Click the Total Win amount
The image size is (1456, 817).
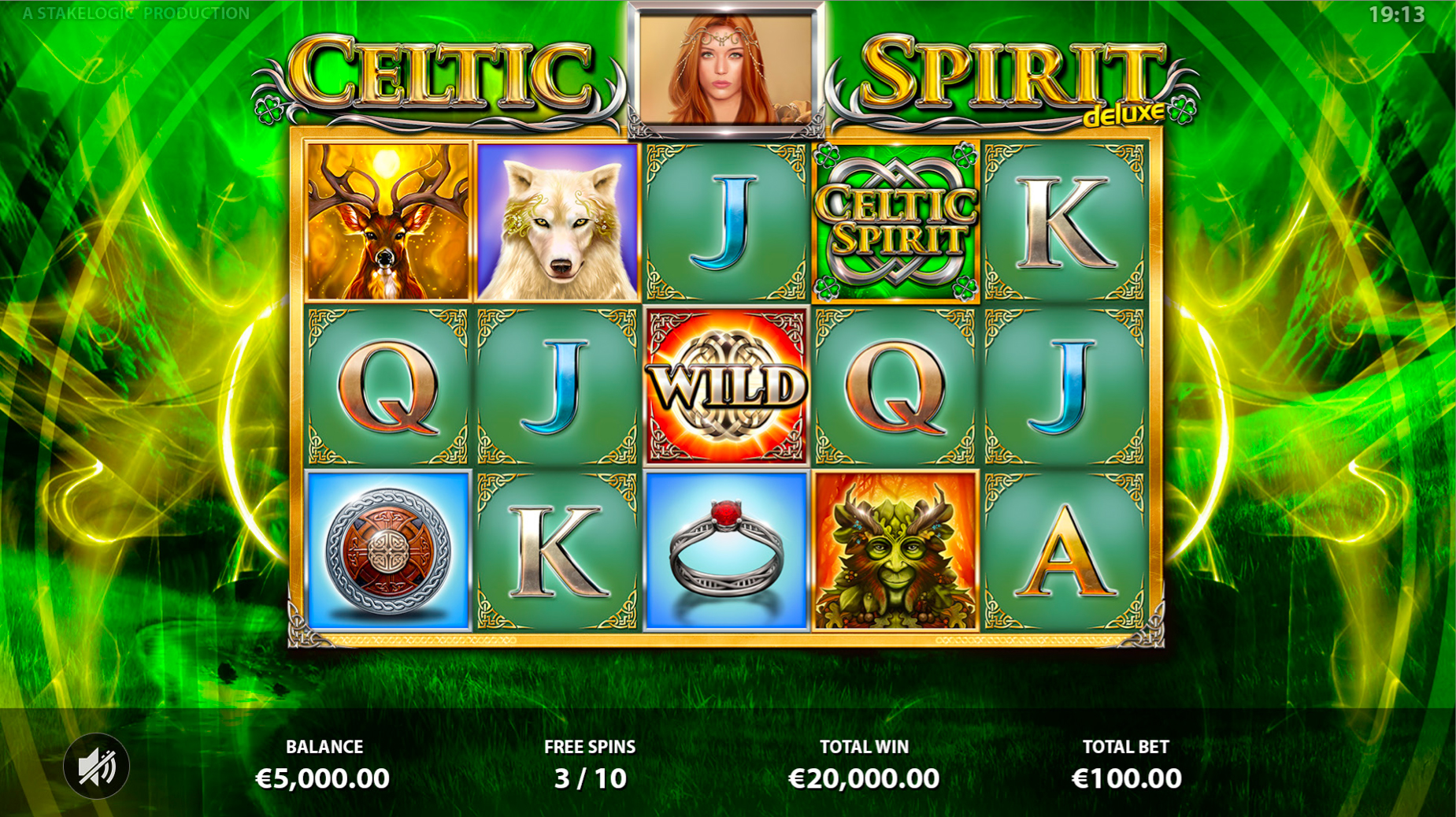pos(864,778)
